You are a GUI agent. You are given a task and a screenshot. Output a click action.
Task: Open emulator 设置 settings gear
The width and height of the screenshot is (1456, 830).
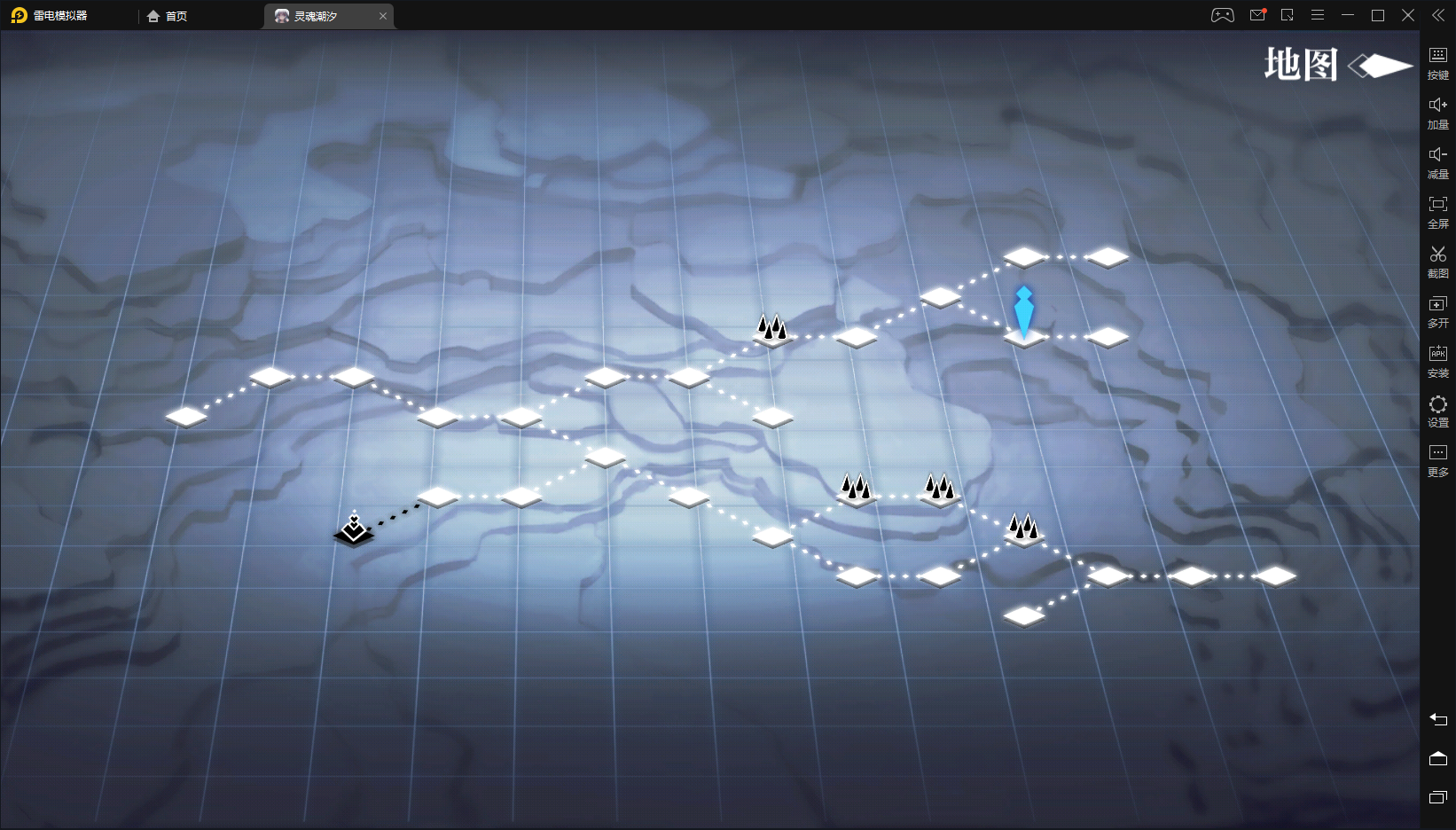(x=1438, y=411)
